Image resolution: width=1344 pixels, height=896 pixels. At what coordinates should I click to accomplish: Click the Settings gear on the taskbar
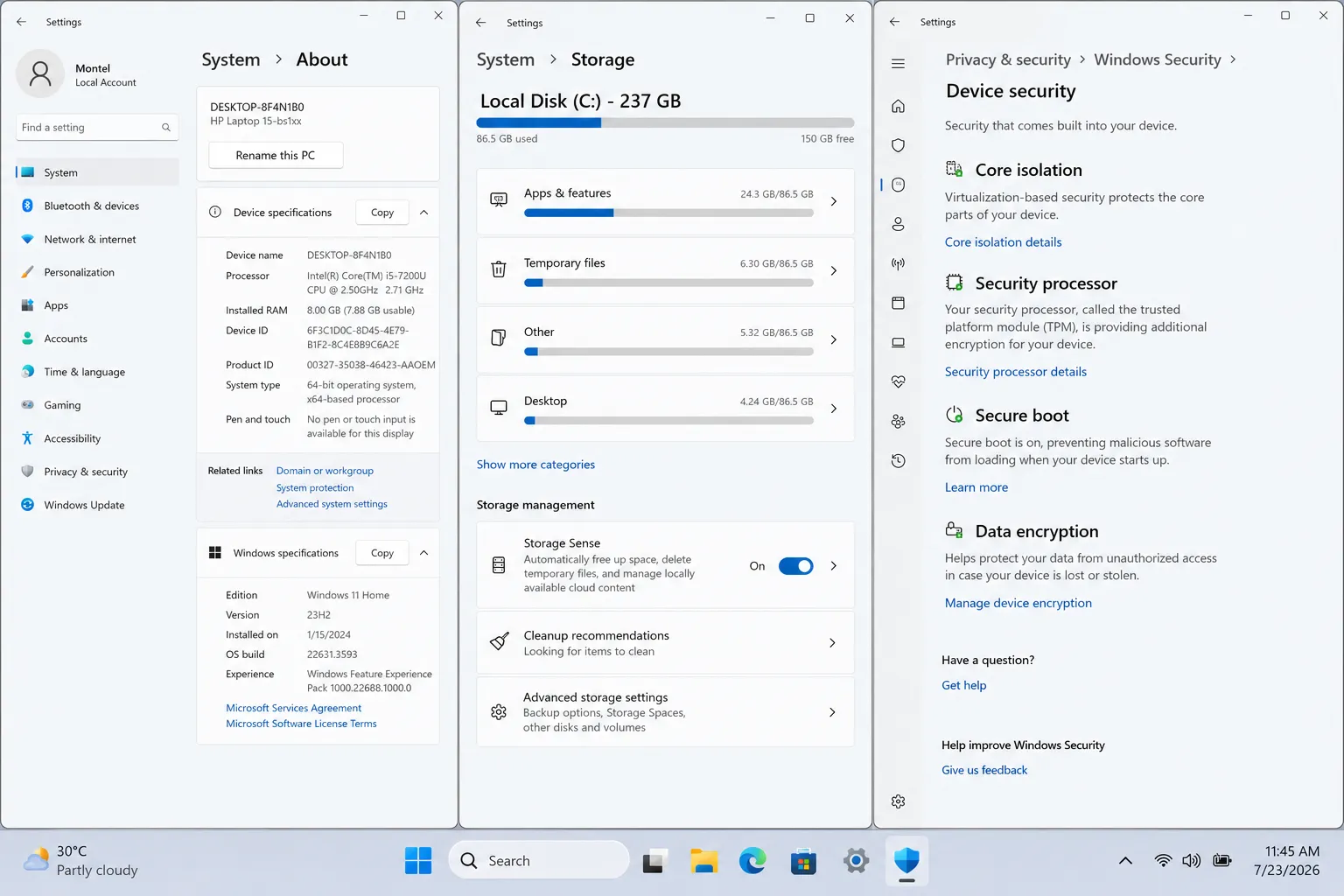point(856,861)
